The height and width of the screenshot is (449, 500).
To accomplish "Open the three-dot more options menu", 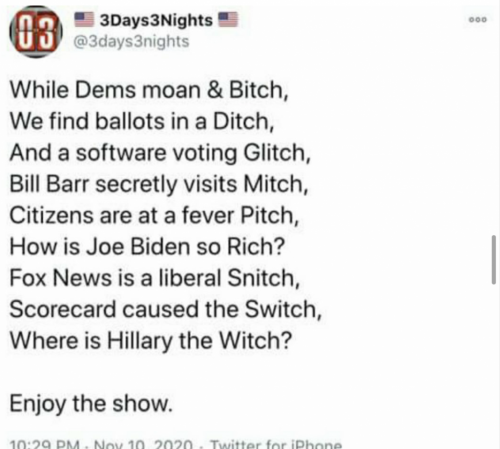I will click(478, 20).
